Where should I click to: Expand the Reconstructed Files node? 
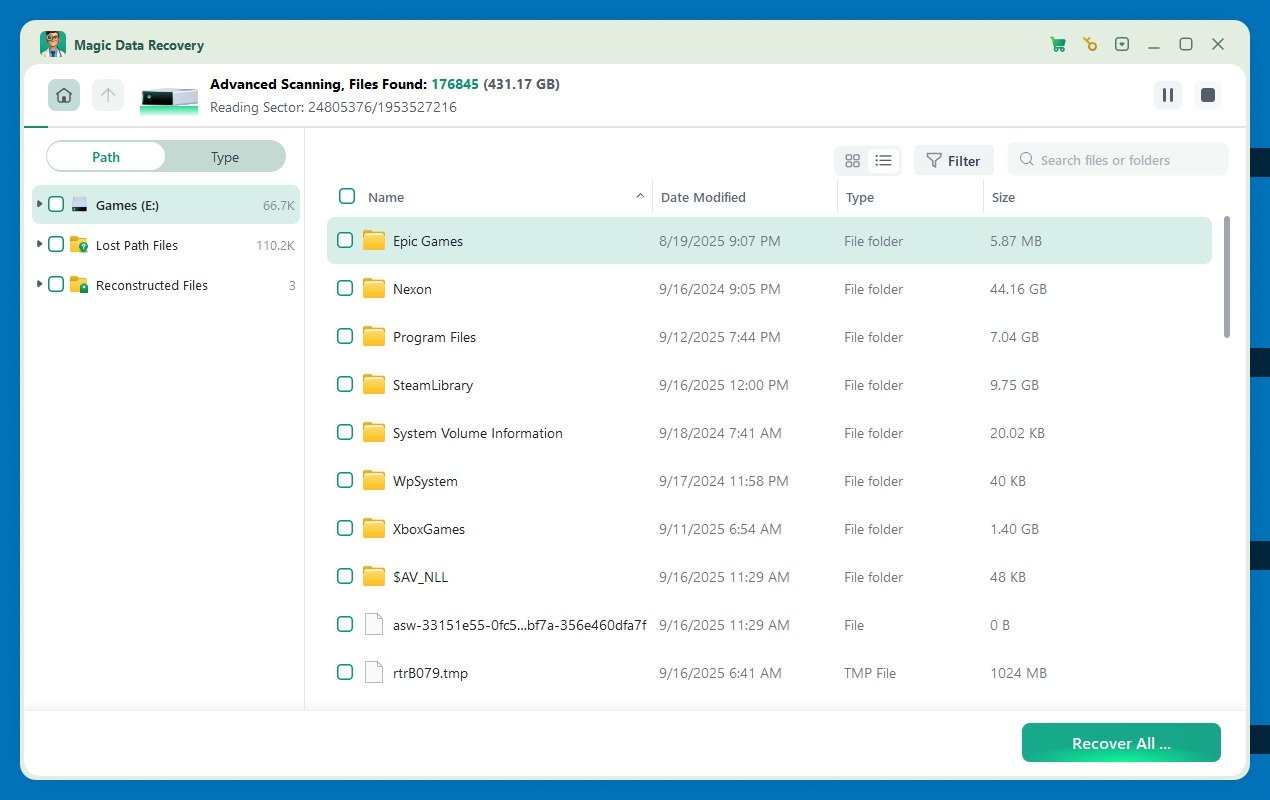coord(42,285)
